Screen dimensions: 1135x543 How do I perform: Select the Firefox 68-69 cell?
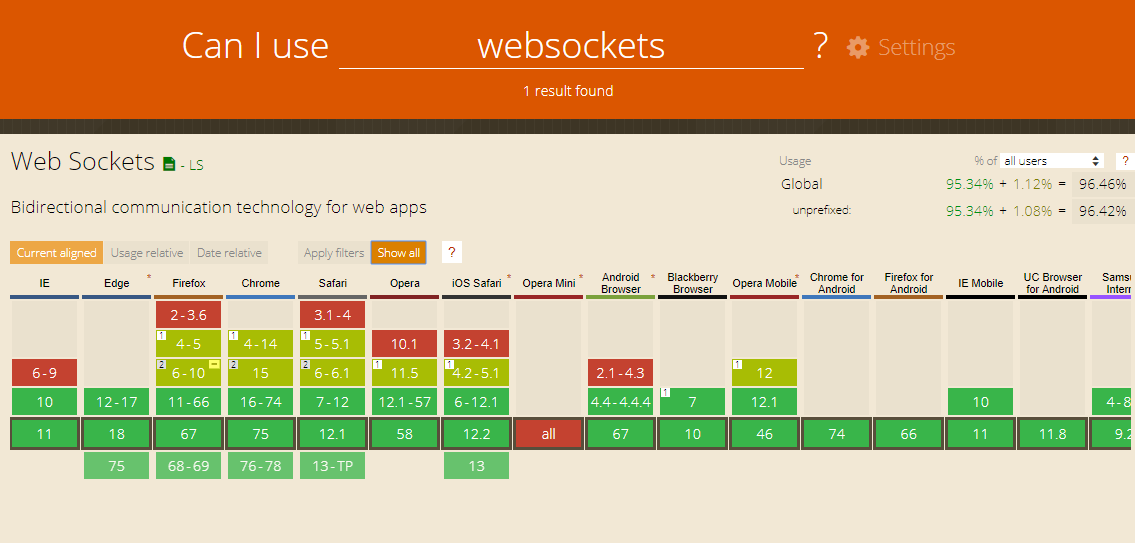pos(188,466)
